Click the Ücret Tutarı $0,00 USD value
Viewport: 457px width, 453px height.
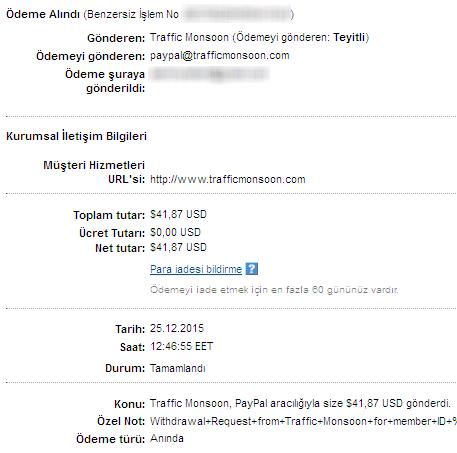175,232
